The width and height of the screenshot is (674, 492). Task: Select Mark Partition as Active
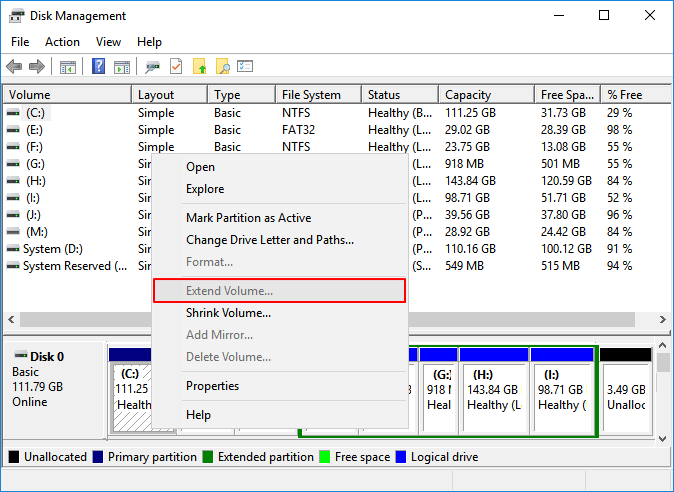pyautogui.click(x=248, y=218)
